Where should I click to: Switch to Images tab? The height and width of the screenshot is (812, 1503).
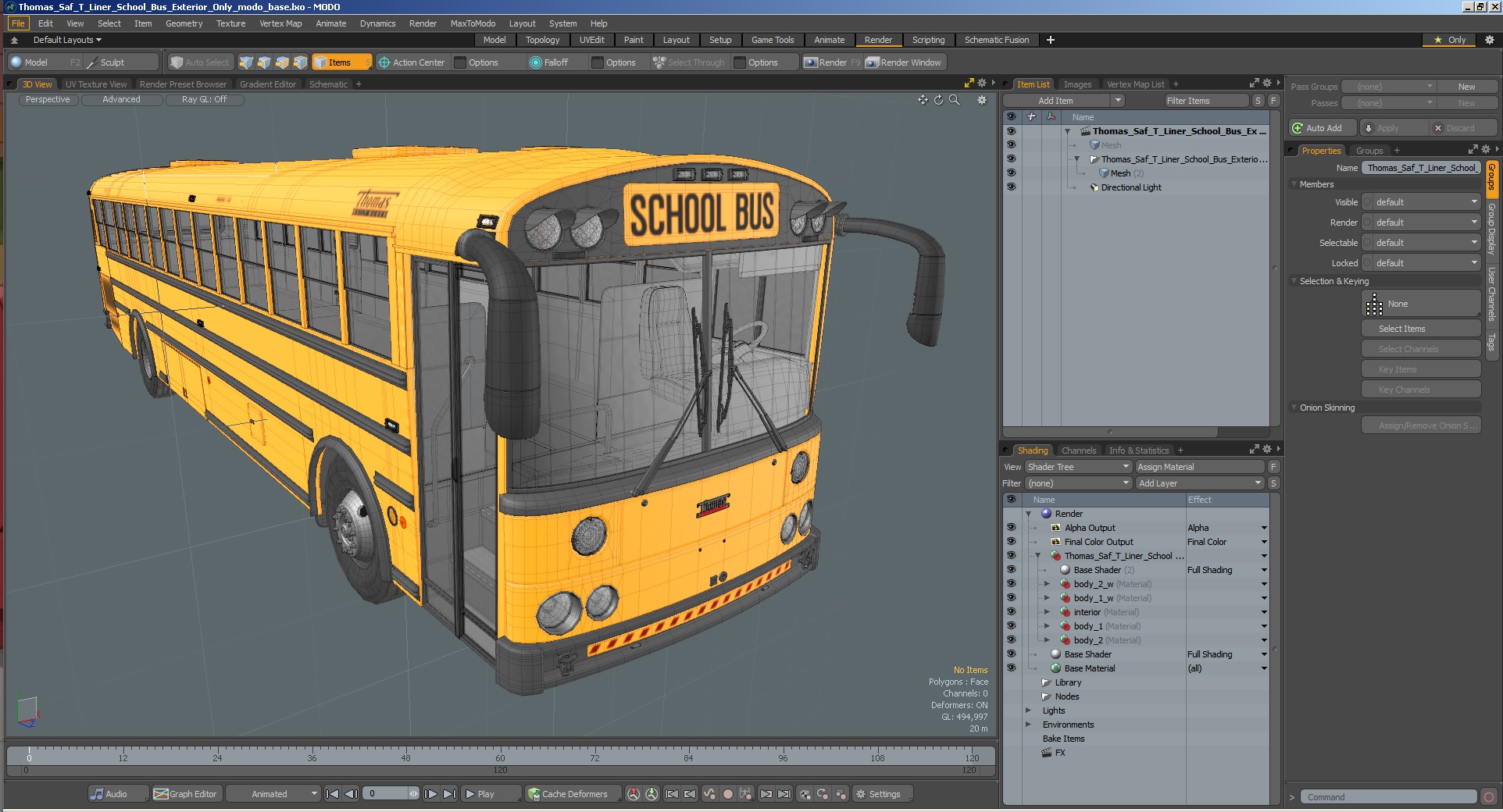[x=1077, y=84]
